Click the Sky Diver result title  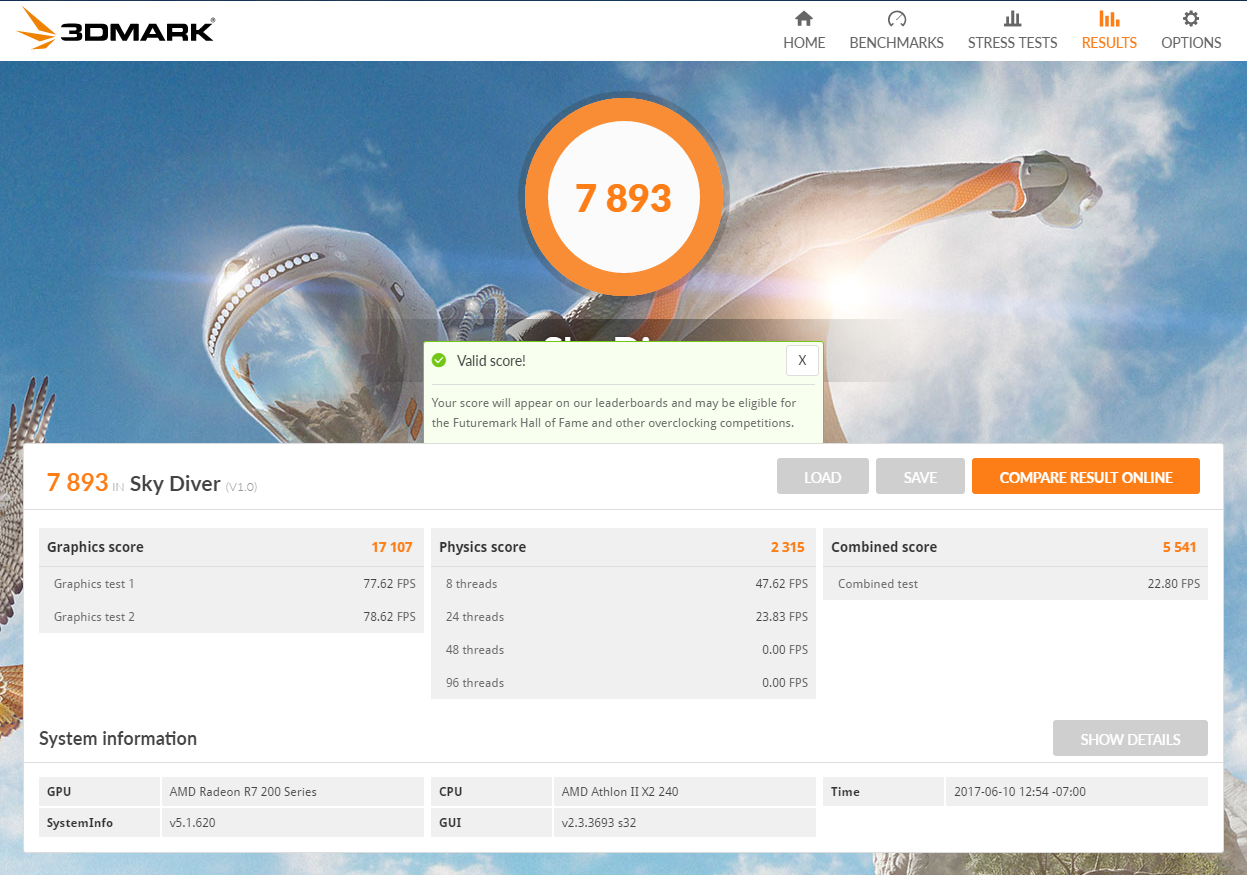(175, 484)
